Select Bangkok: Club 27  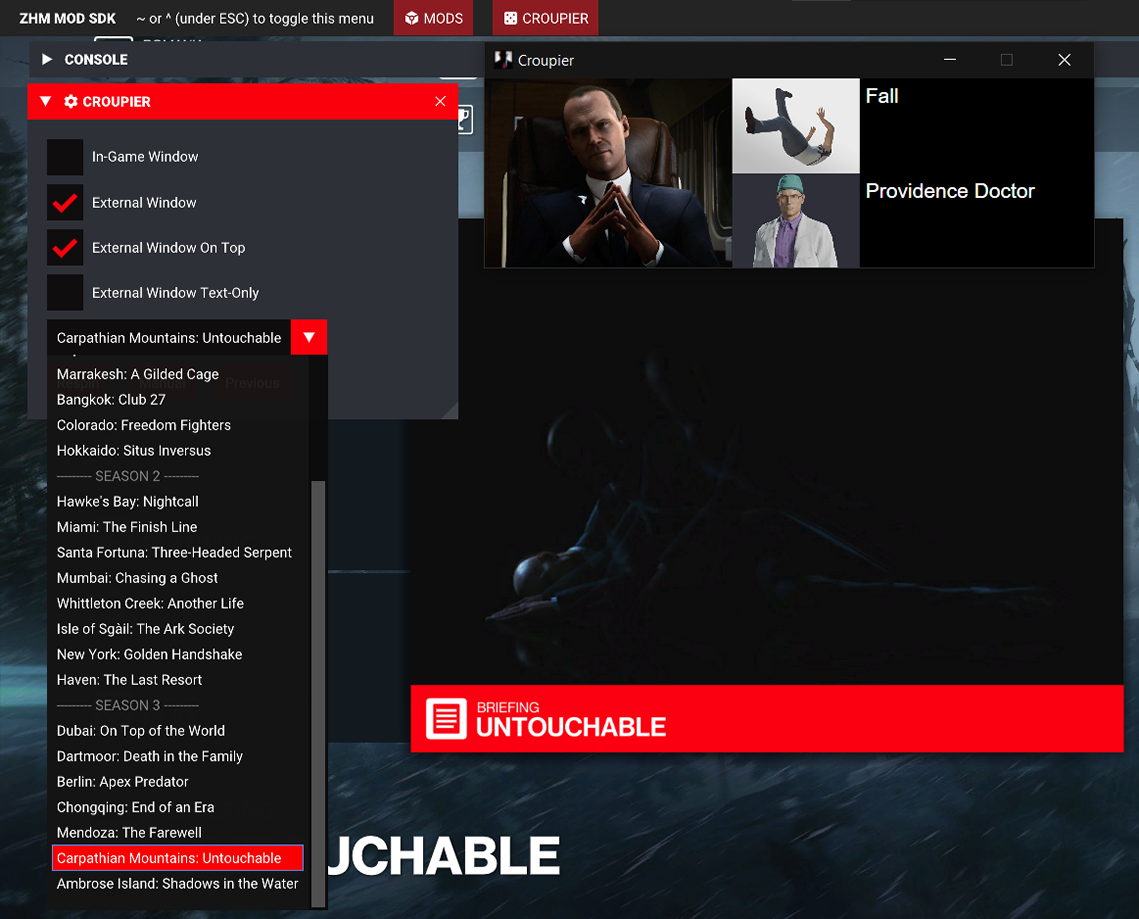[111, 400]
